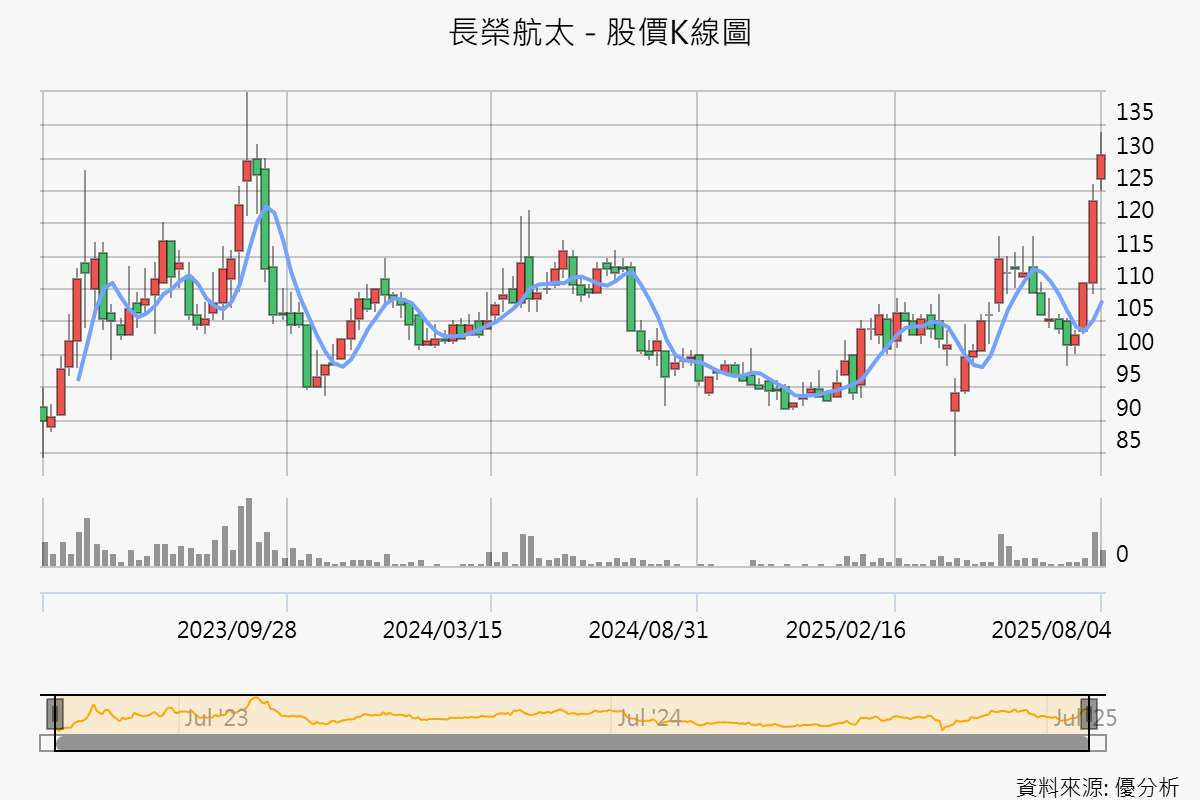Viewport: 1200px width, 800px height.
Task: Click the 135 price axis label
Action: pos(1135,111)
